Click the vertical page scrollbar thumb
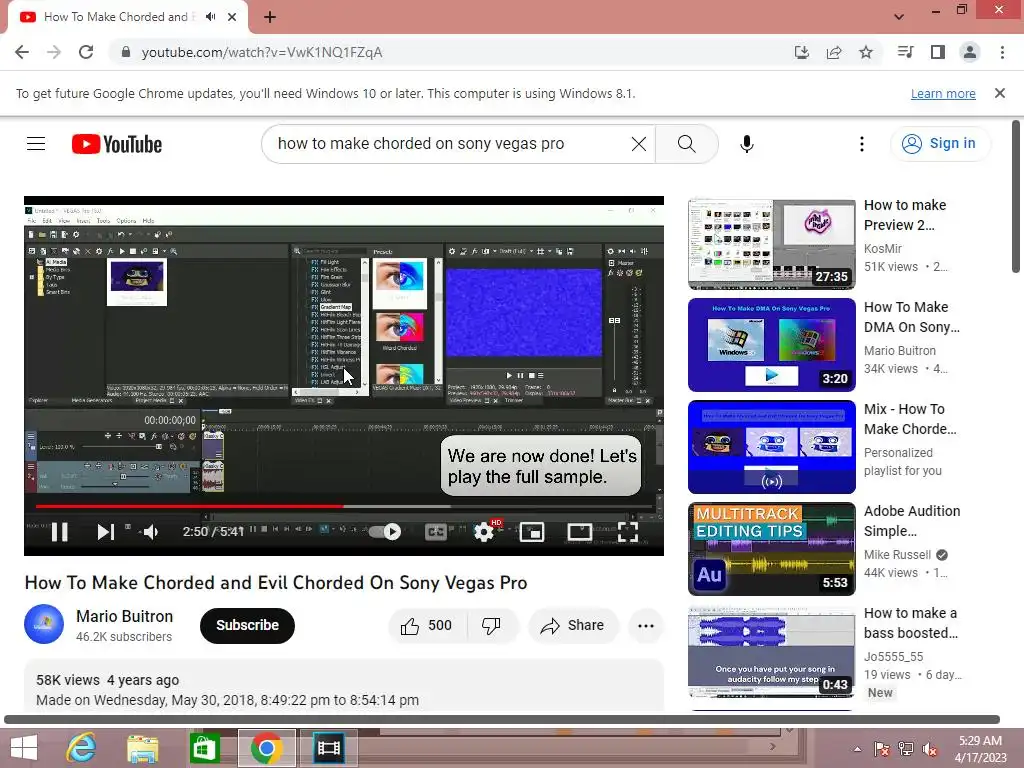This screenshot has height=768, width=1024. pos(1016,196)
